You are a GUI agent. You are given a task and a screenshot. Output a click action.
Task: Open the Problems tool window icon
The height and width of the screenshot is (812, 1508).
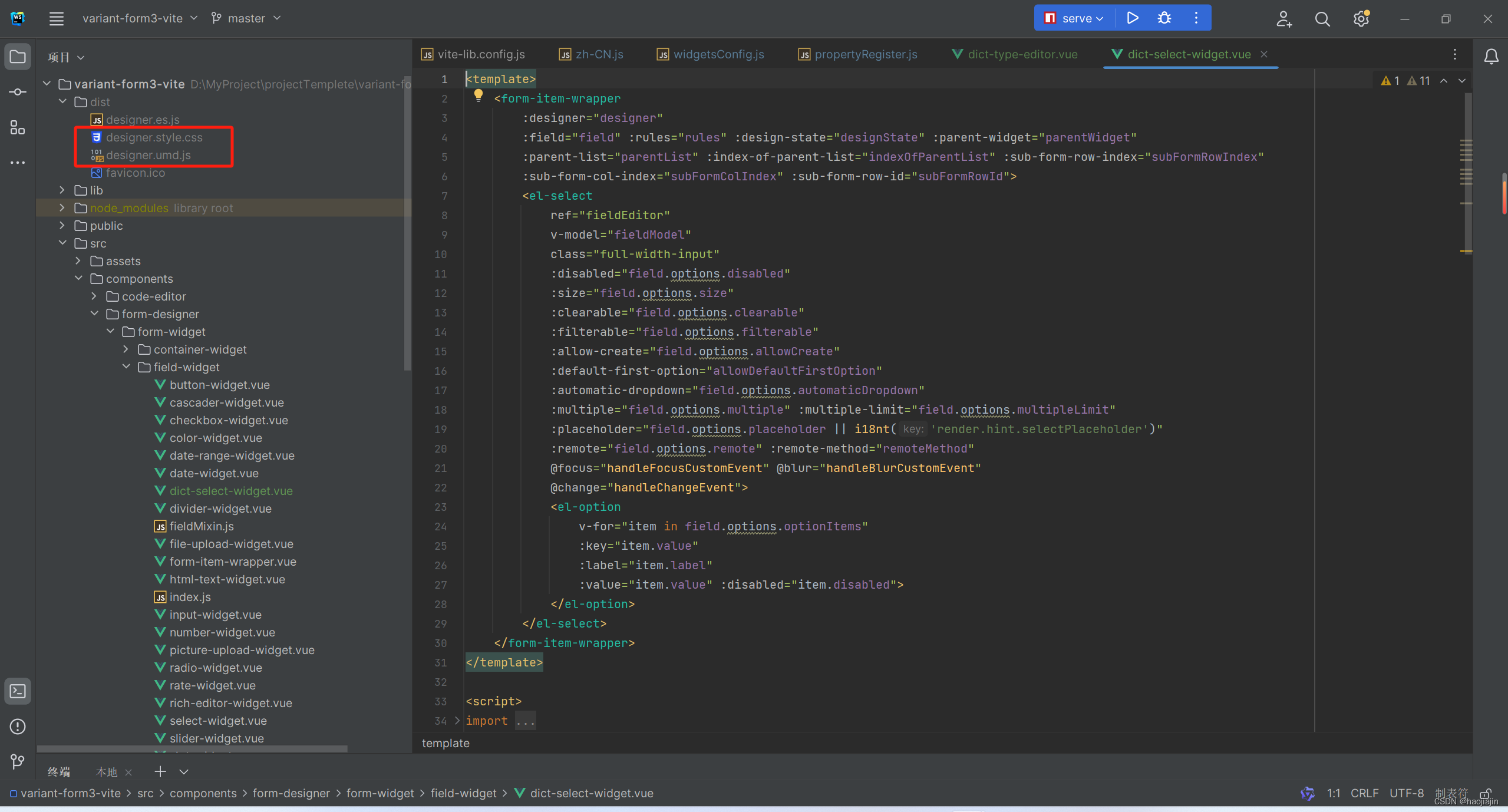(18, 727)
